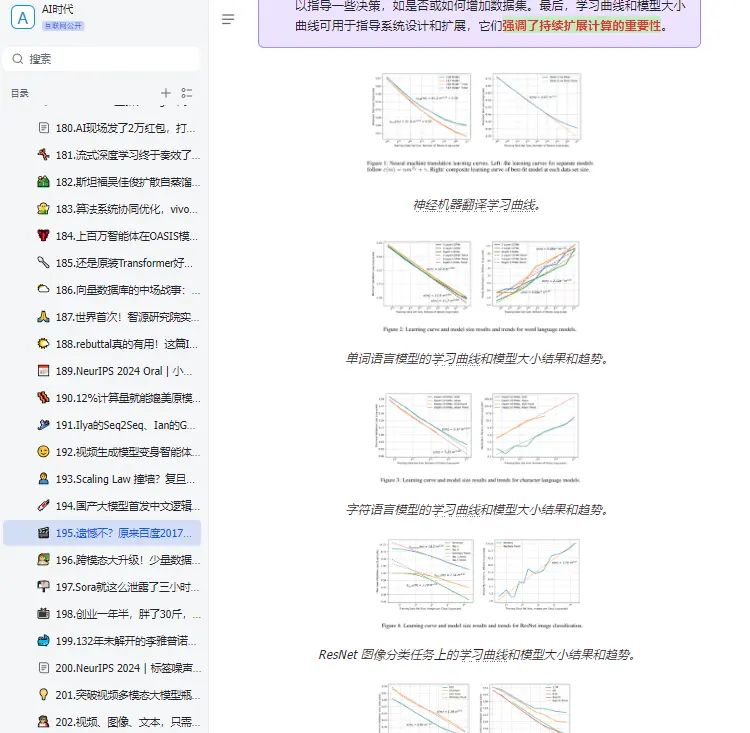Click the emoji icon of item 184
The height and width of the screenshot is (733, 750).
[43, 236]
